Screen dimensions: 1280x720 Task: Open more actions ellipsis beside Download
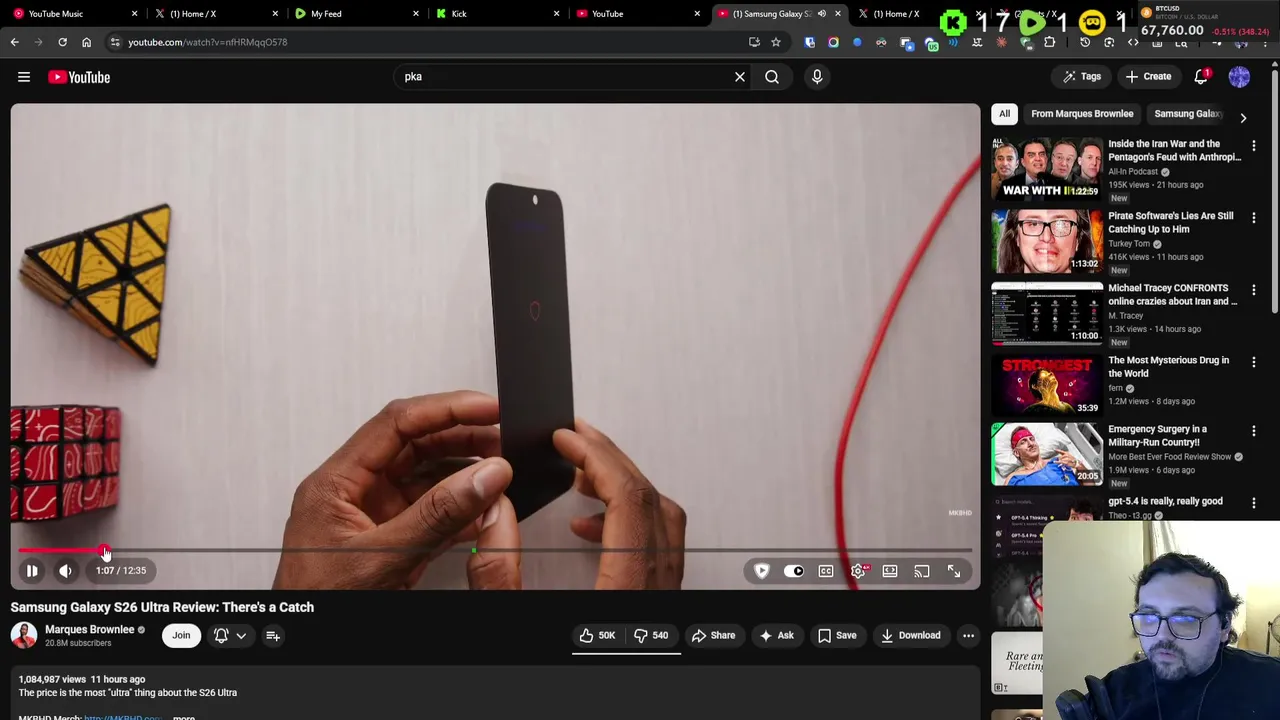[x=968, y=635]
